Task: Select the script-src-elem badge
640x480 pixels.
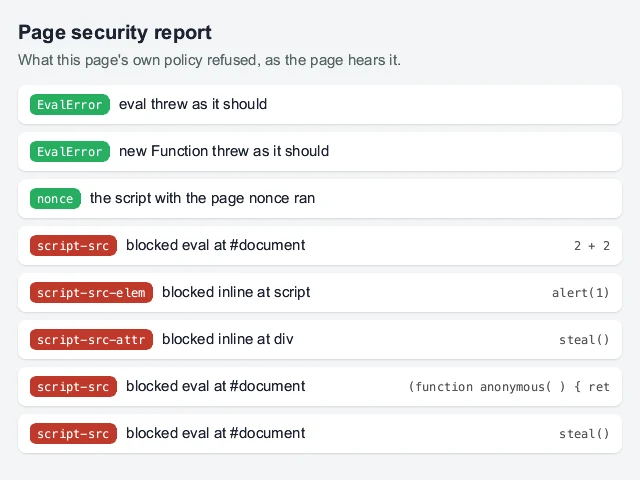Action: (x=91, y=292)
